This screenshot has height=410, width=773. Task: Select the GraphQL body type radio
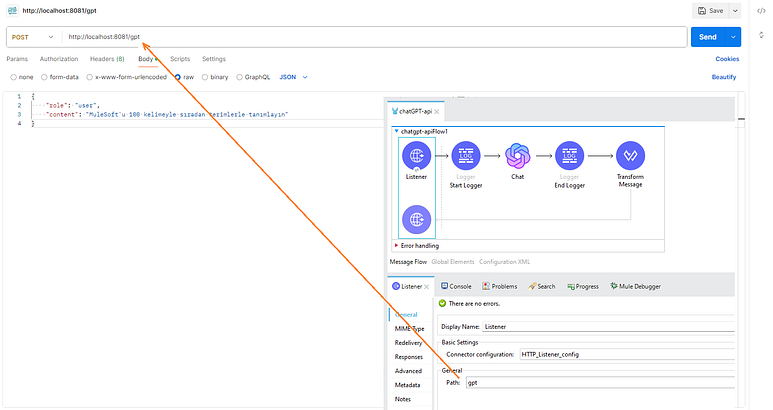[x=240, y=77]
